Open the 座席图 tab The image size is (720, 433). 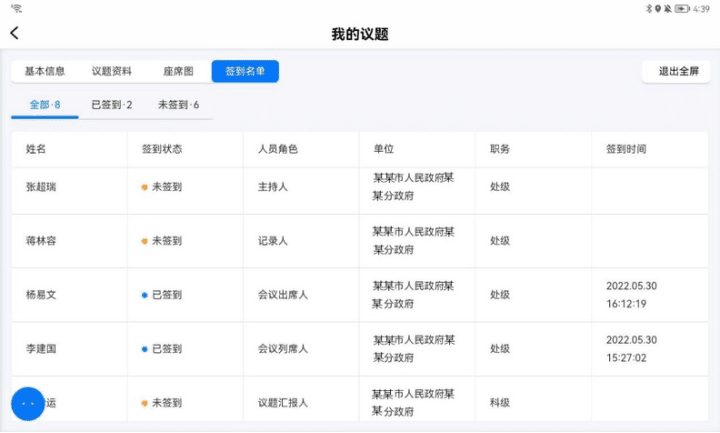click(x=178, y=71)
